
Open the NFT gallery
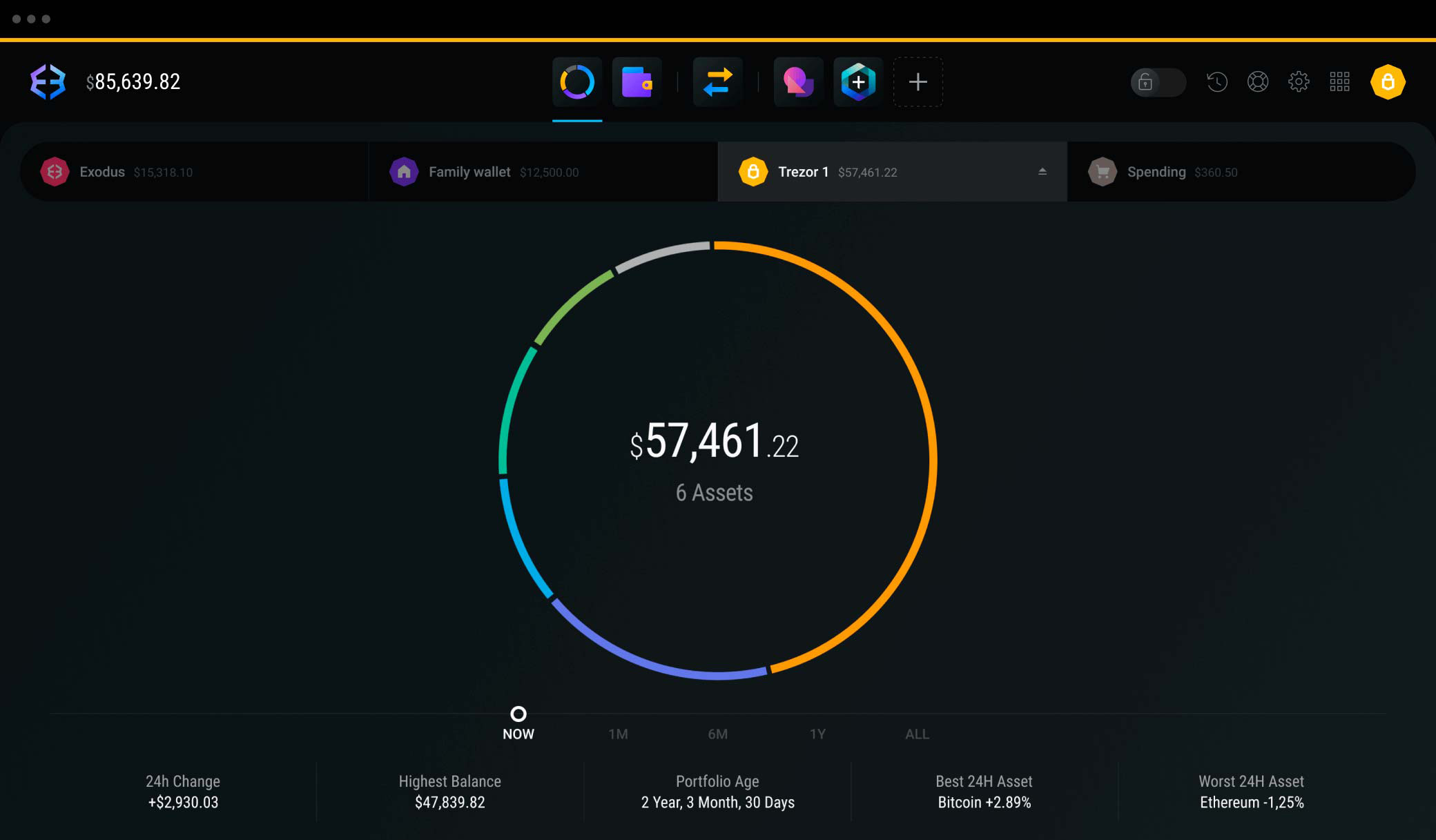[x=797, y=81]
